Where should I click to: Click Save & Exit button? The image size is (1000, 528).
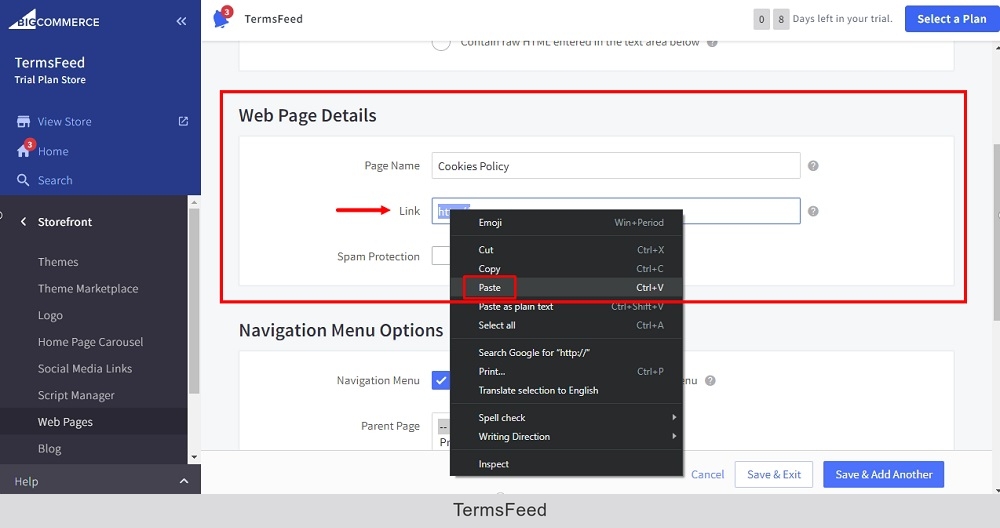(774, 474)
